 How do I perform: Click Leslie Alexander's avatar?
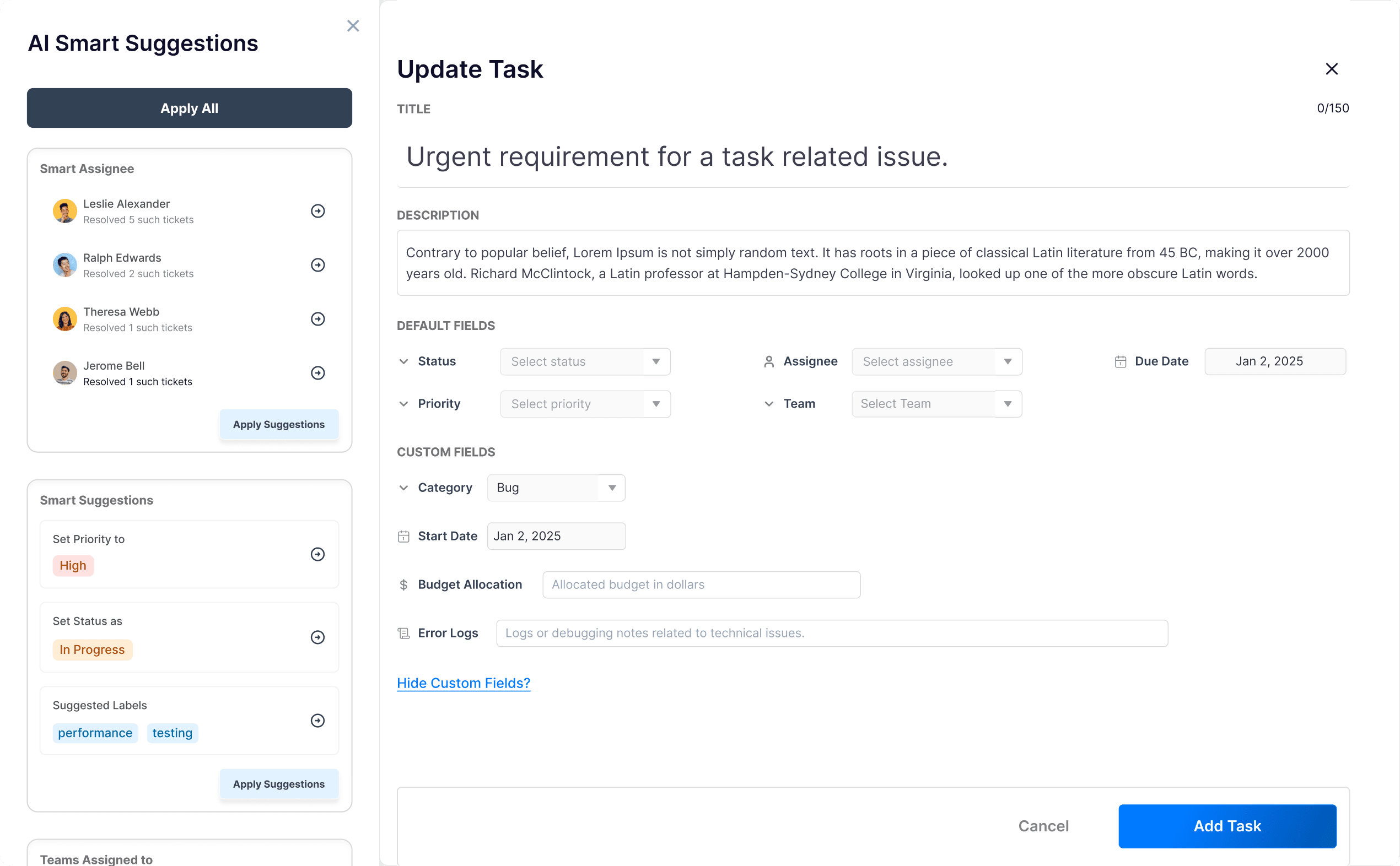click(64, 211)
